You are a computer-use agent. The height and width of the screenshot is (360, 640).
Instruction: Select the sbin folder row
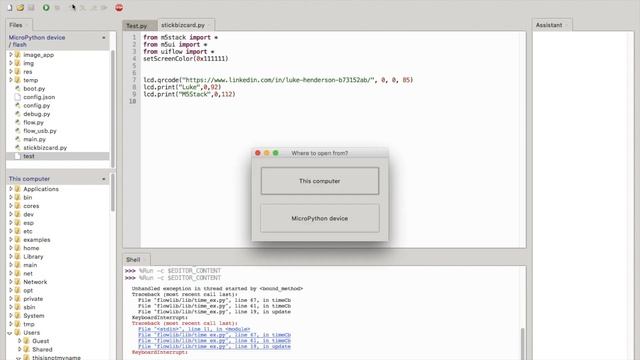tap(58, 307)
